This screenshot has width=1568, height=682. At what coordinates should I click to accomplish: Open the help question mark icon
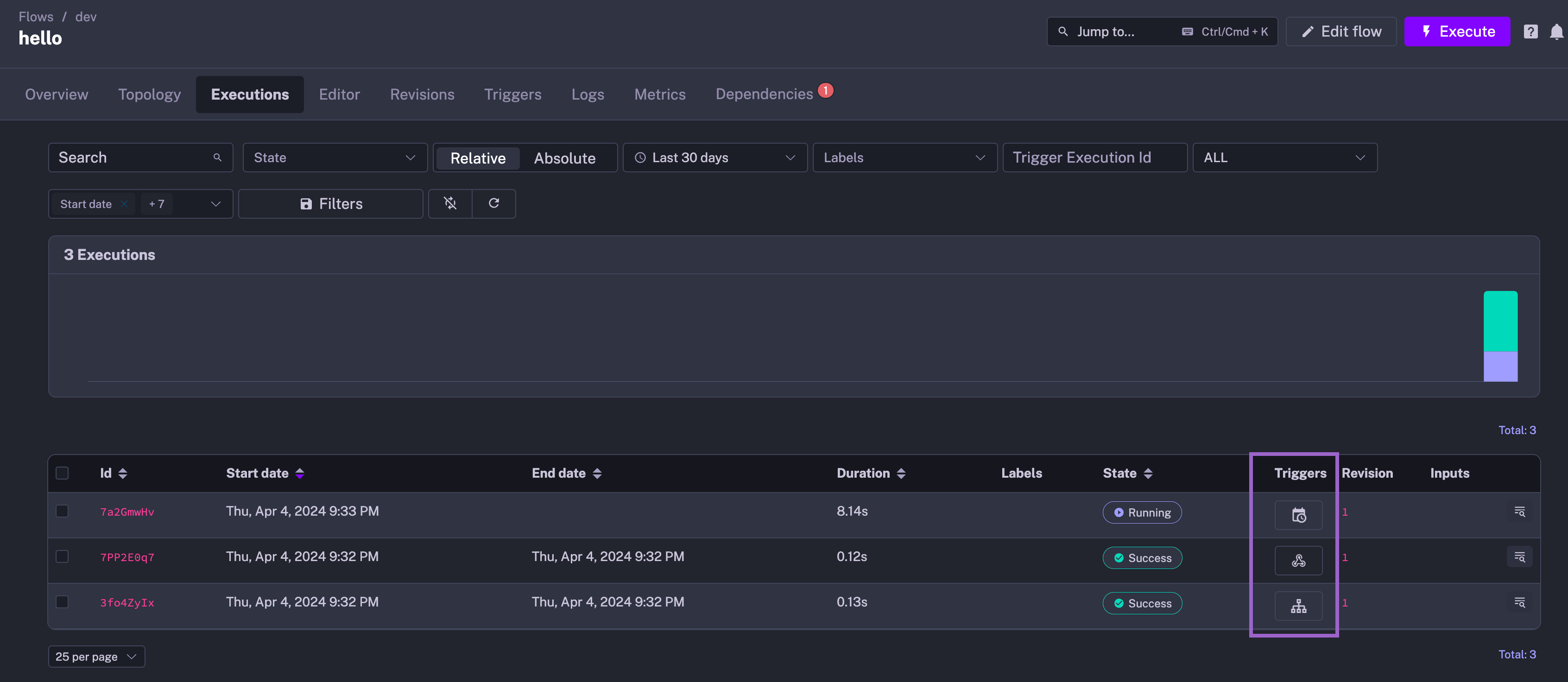coord(1530,32)
